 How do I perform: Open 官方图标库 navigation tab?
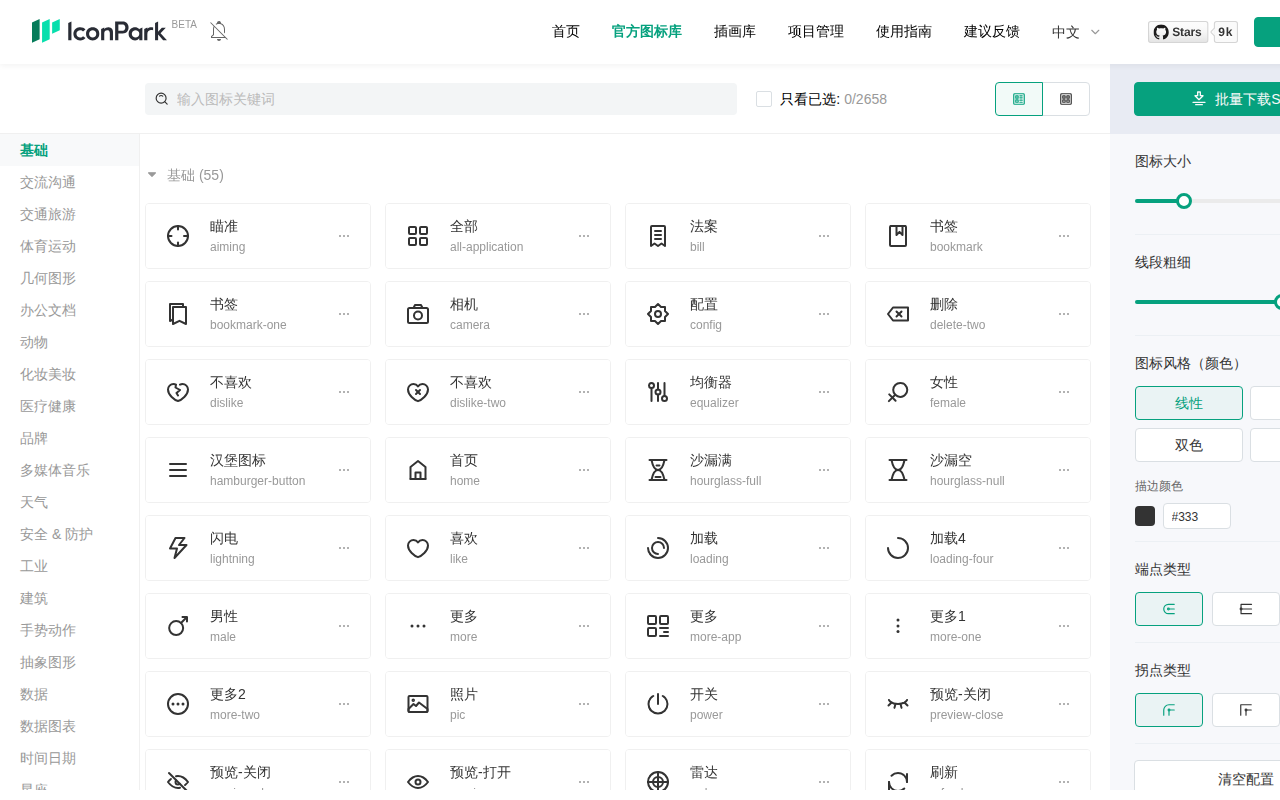click(647, 32)
